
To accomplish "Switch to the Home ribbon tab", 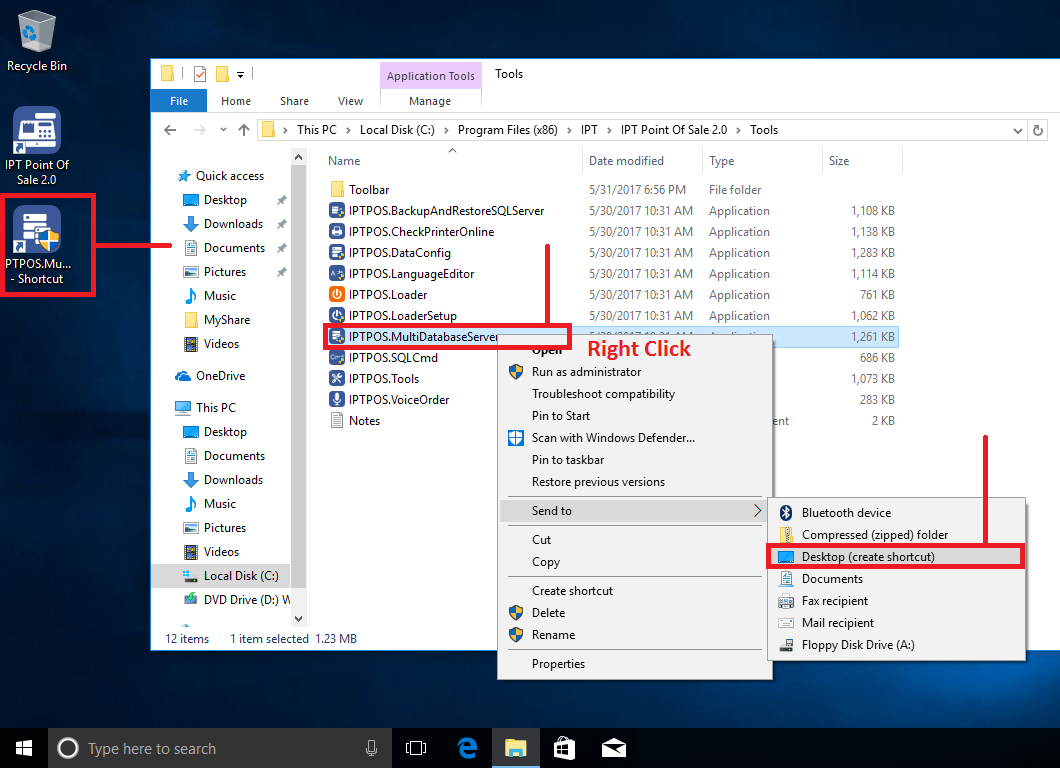I will [x=235, y=101].
